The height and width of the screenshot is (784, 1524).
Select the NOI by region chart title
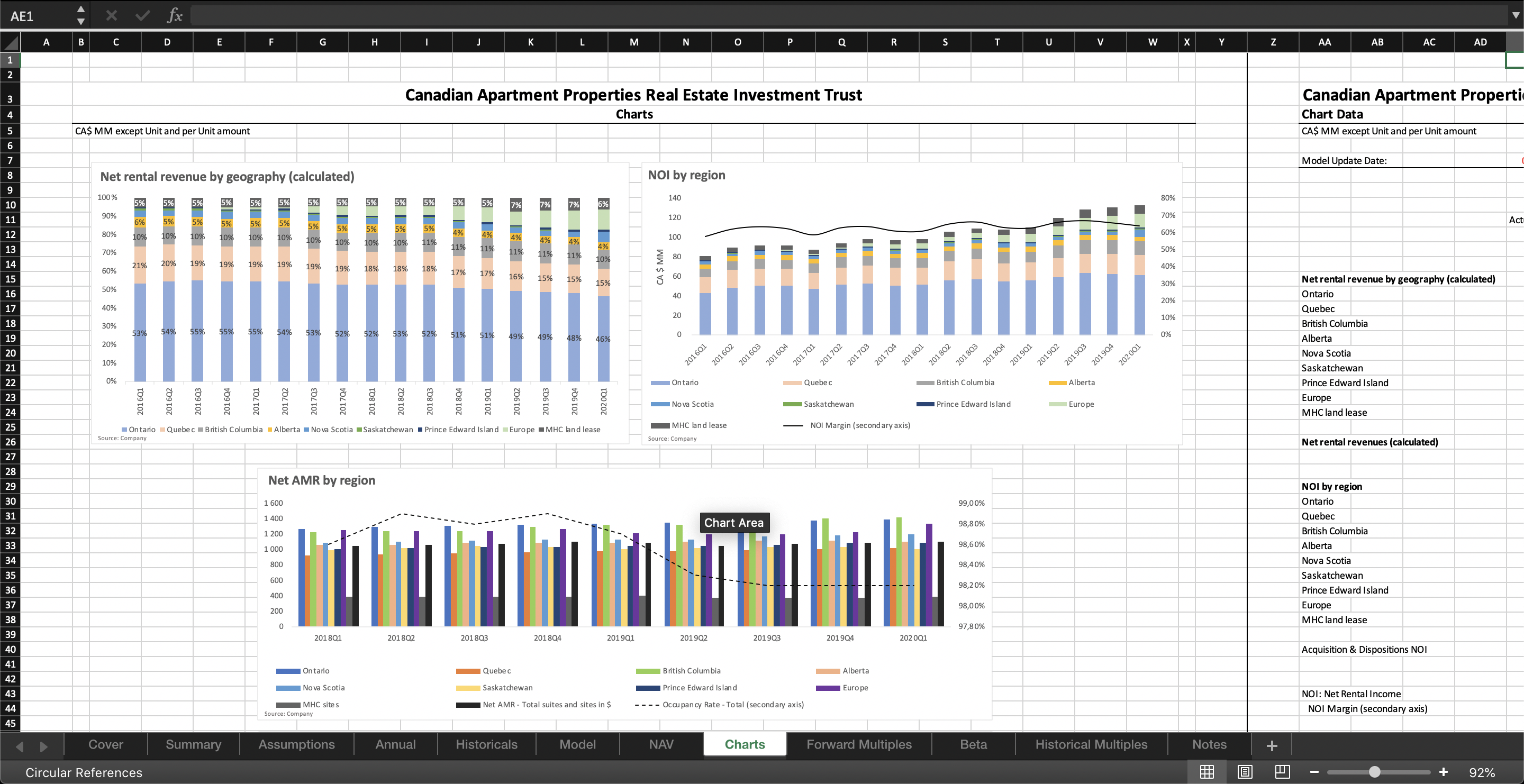tap(686, 175)
